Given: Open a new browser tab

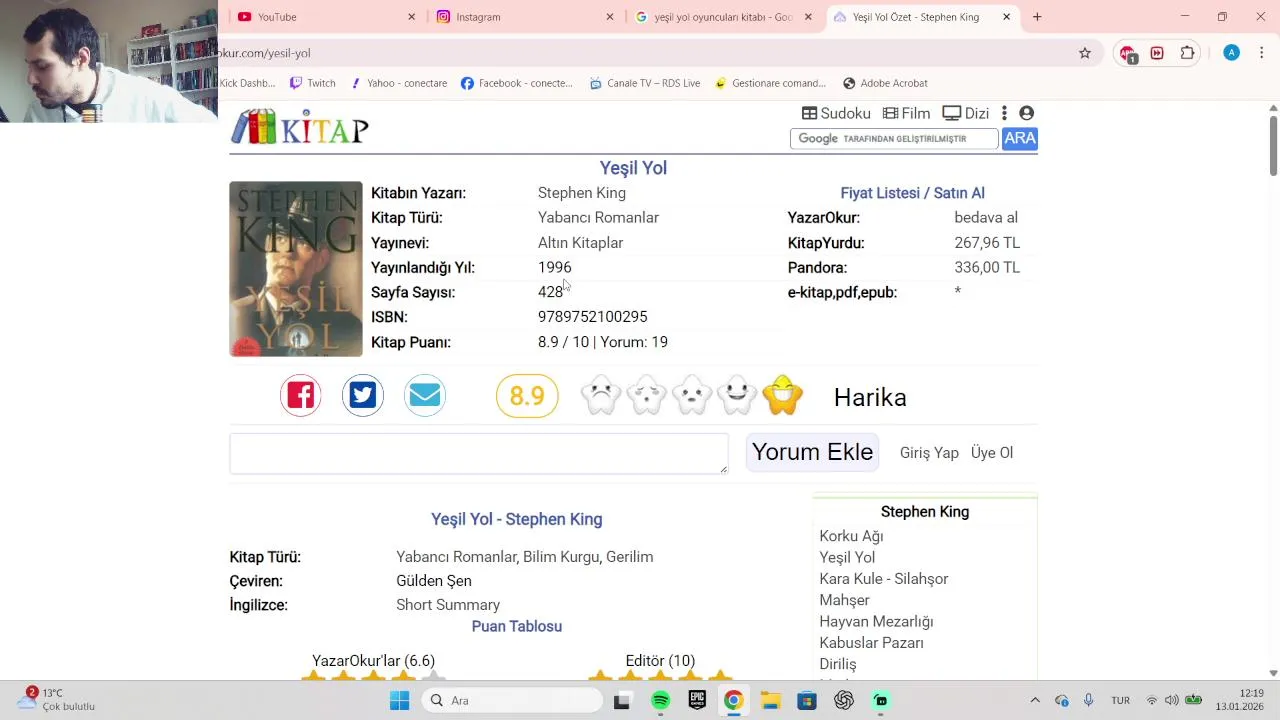Looking at the screenshot, I should (x=1037, y=17).
